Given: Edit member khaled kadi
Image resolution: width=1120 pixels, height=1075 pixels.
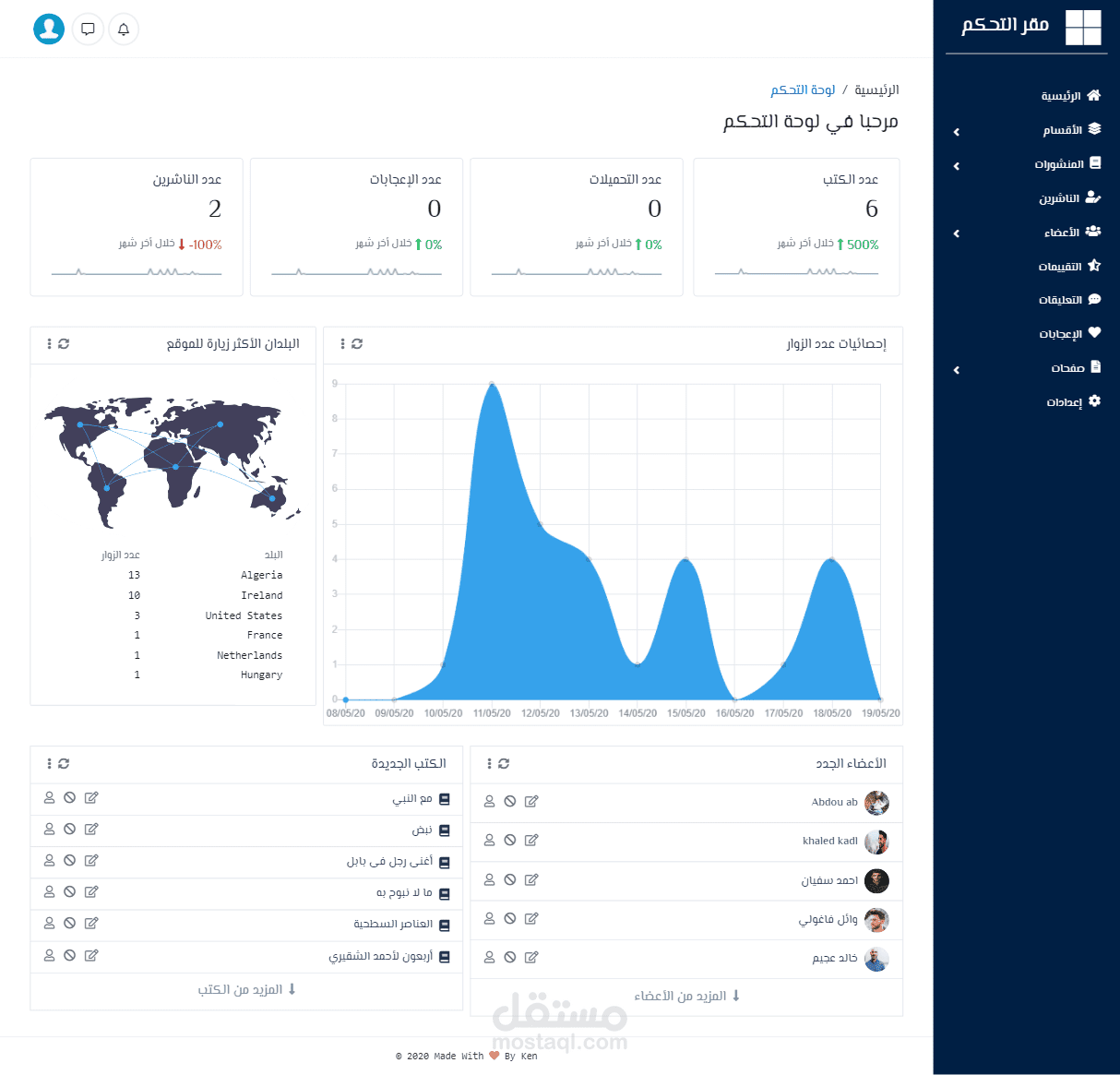Looking at the screenshot, I should [x=531, y=841].
